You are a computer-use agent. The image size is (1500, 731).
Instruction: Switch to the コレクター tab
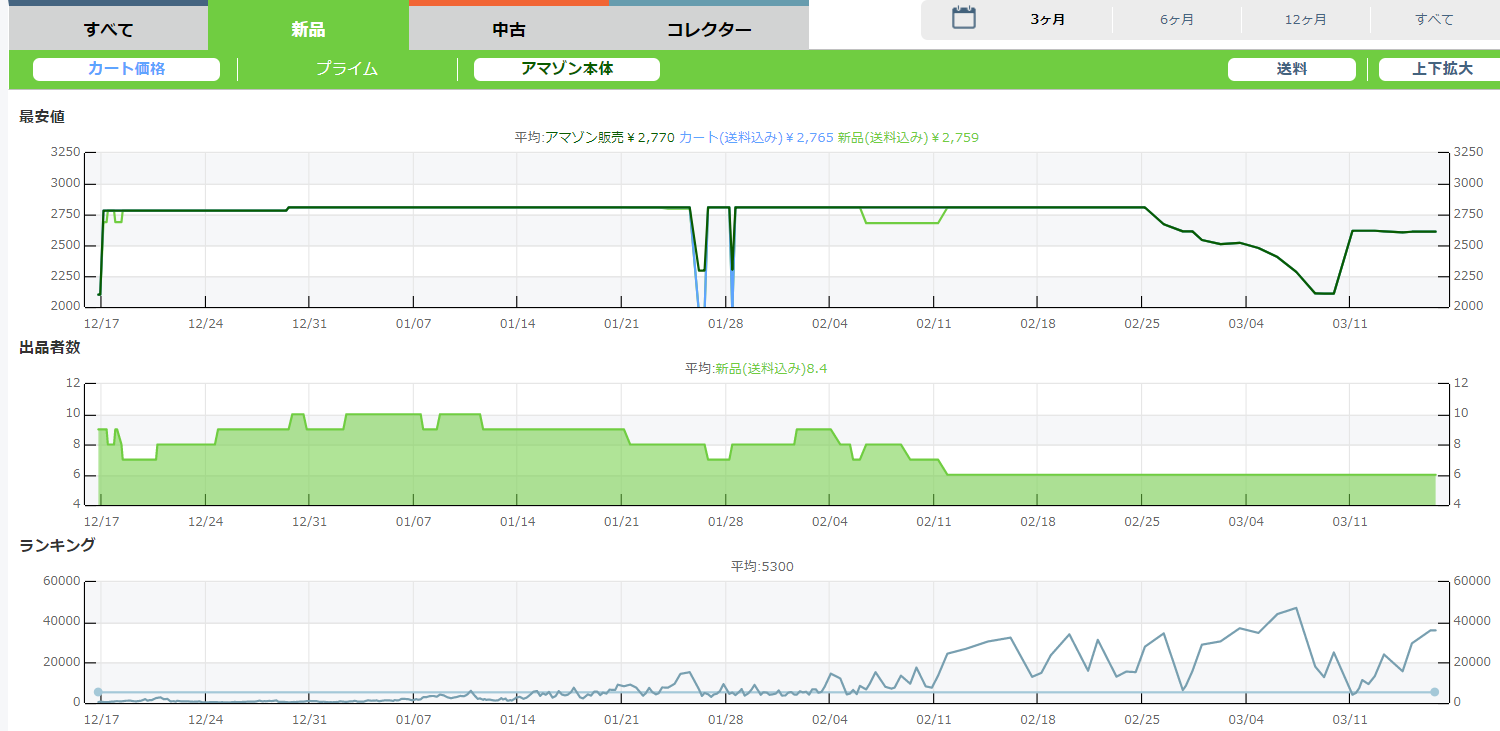point(709,29)
